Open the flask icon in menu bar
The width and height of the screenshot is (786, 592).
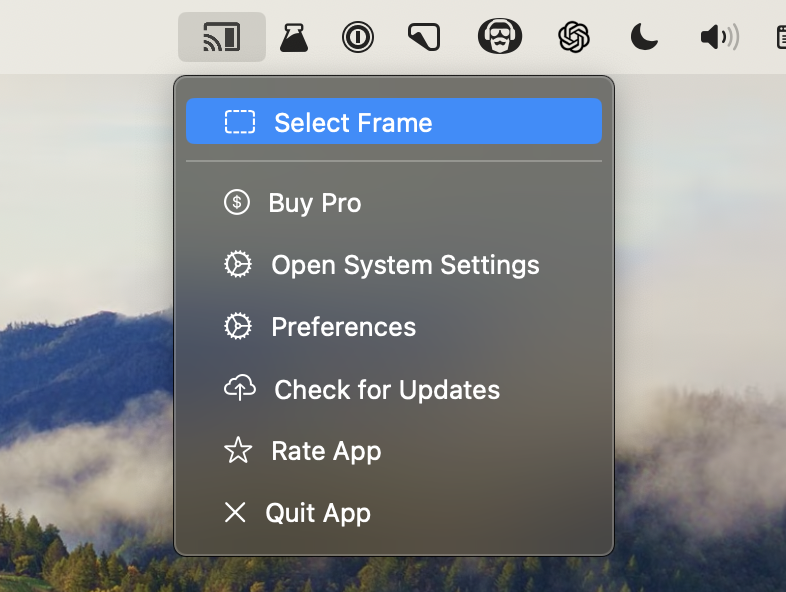(x=294, y=38)
